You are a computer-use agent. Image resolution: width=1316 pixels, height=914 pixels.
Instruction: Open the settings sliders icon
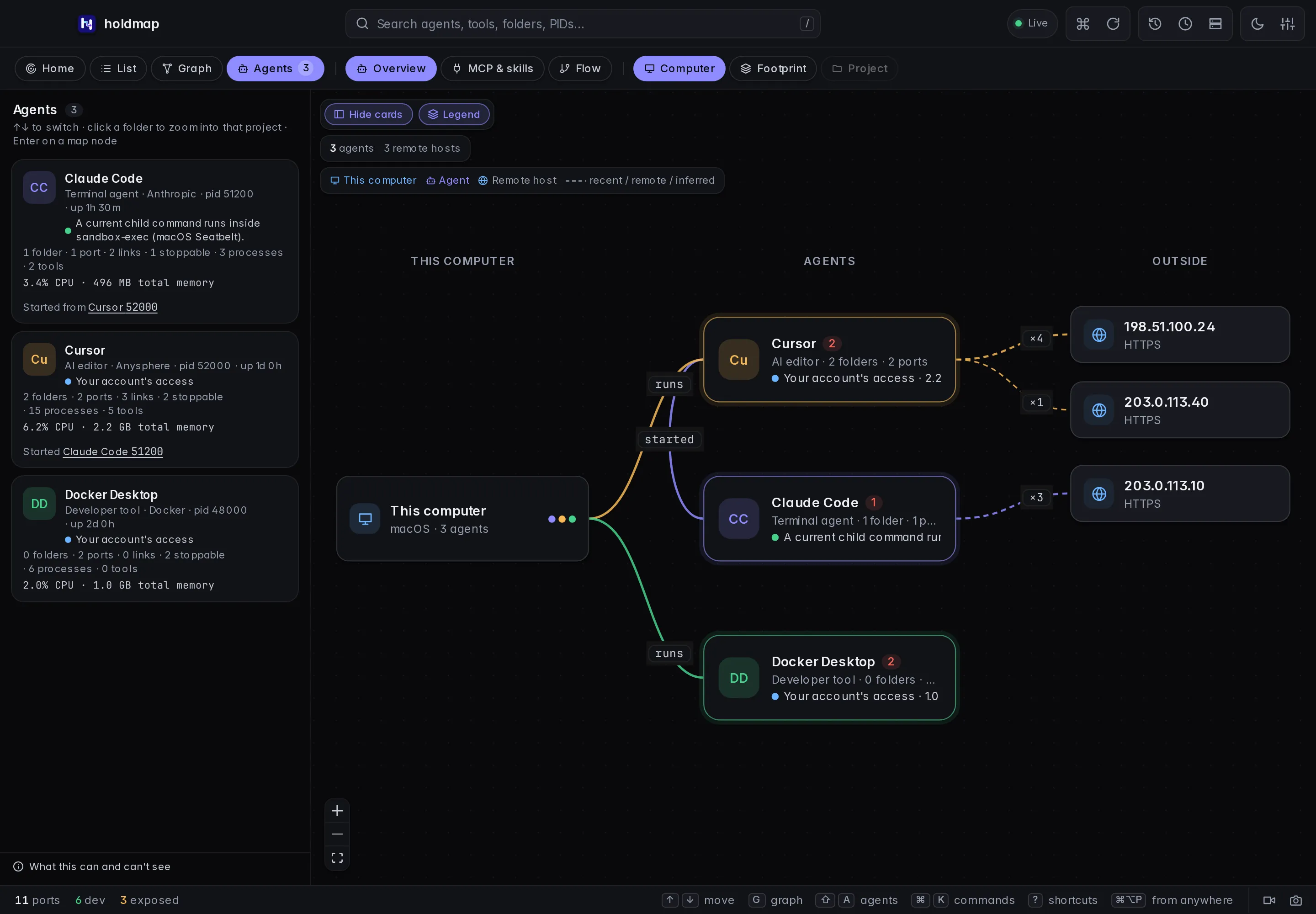[1287, 23]
